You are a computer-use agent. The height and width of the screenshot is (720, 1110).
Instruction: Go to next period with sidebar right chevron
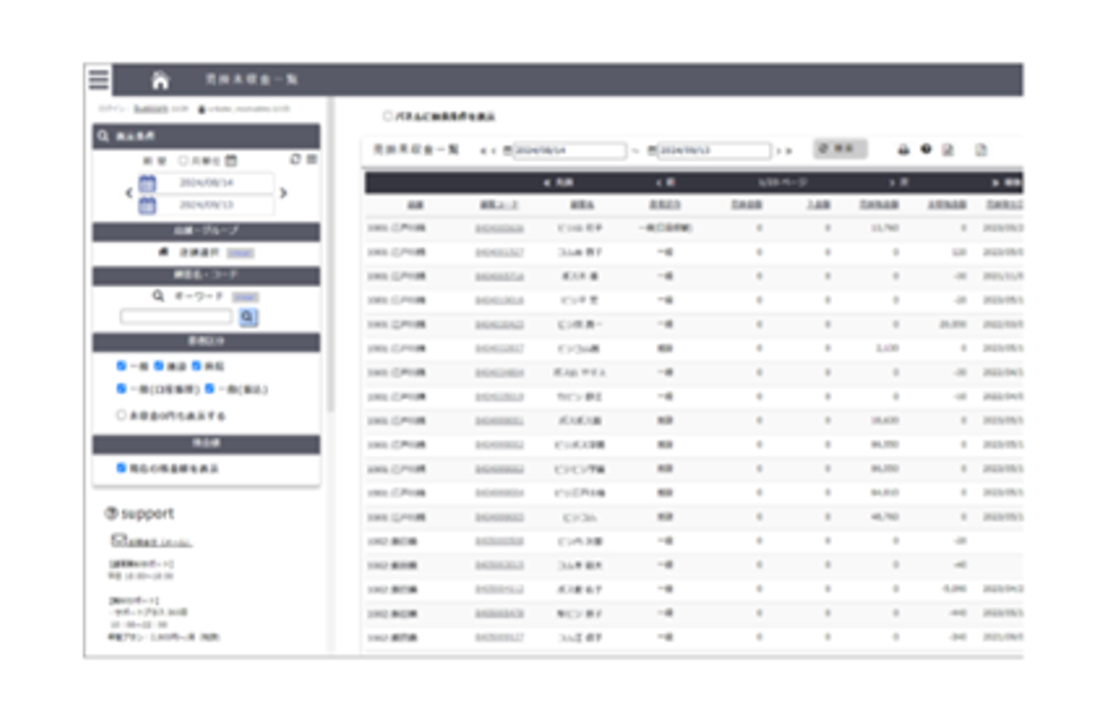[x=283, y=193]
